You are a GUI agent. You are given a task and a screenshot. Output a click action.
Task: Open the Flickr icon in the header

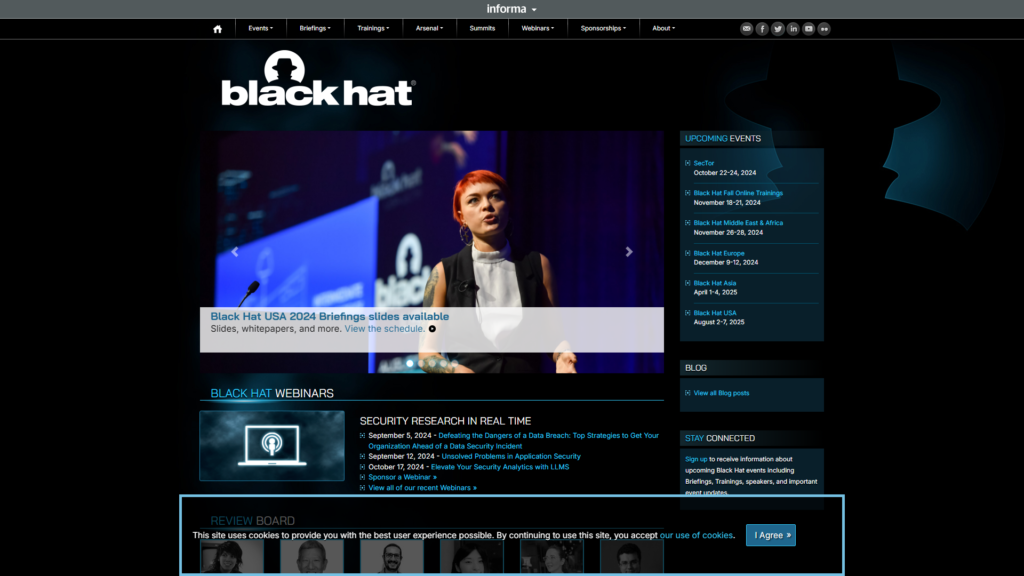(x=824, y=29)
